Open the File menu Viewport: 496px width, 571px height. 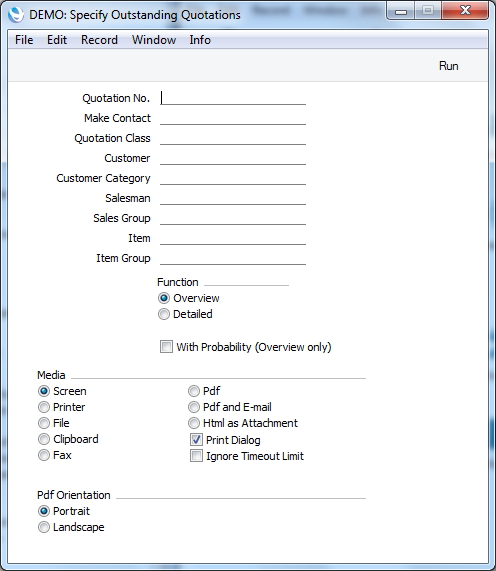(24, 40)
